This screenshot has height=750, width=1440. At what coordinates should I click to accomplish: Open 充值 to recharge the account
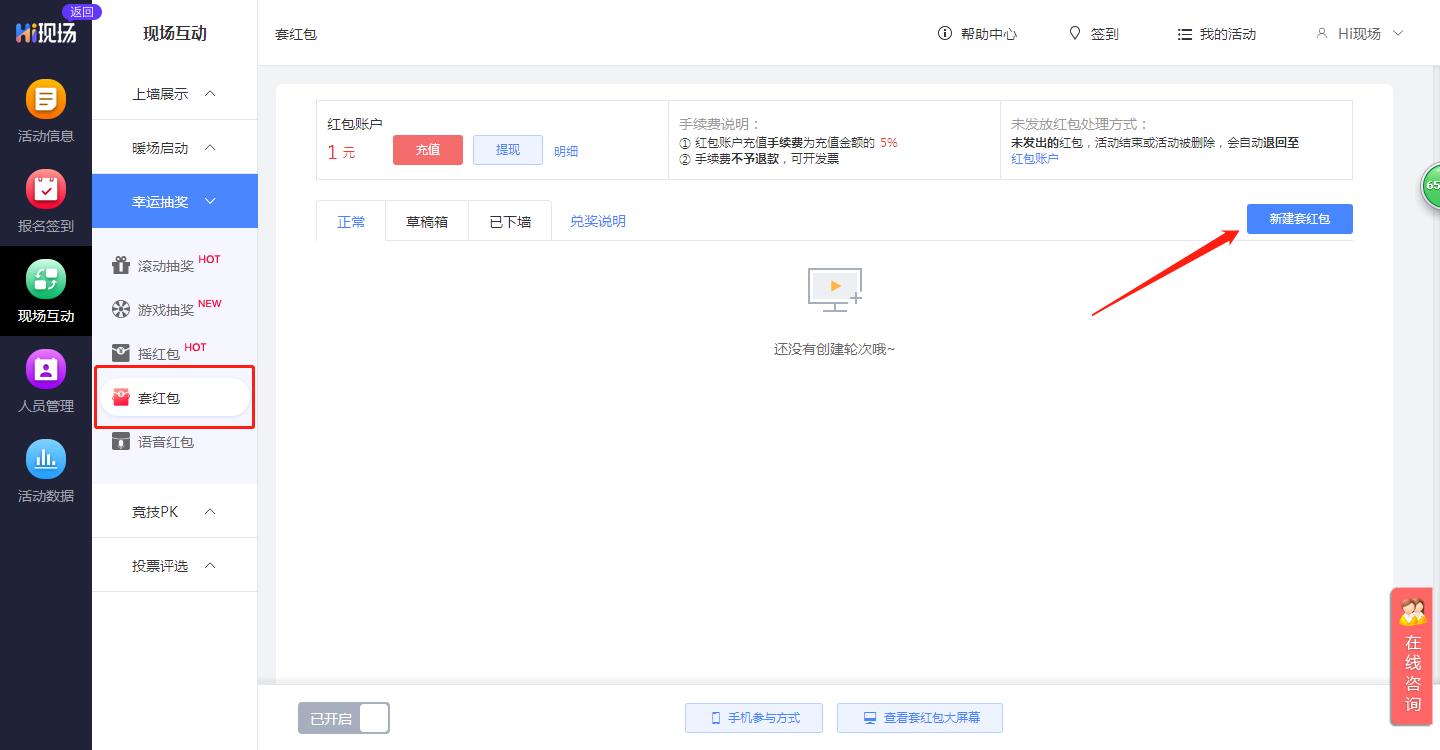pyautogui.click(x=427, y=149)
